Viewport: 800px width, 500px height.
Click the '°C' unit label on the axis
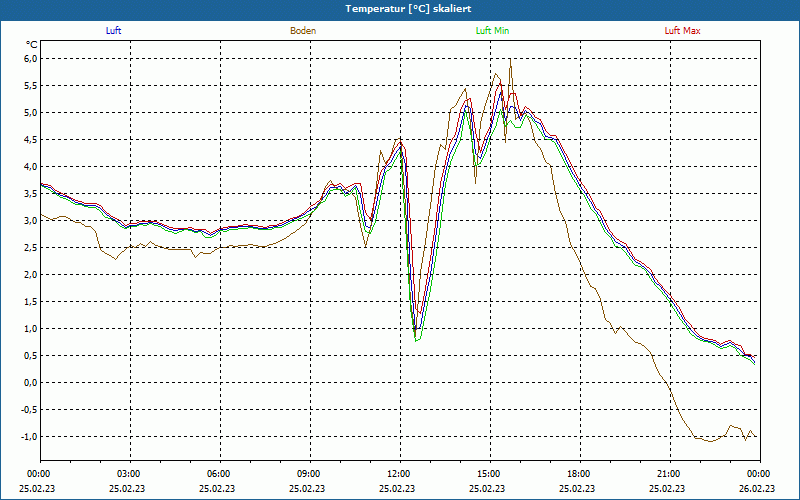coord(32,44)
